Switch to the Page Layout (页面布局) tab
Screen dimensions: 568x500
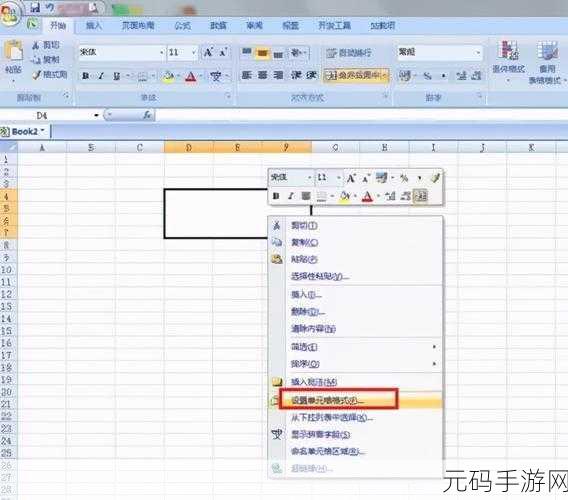coord(138,25)
